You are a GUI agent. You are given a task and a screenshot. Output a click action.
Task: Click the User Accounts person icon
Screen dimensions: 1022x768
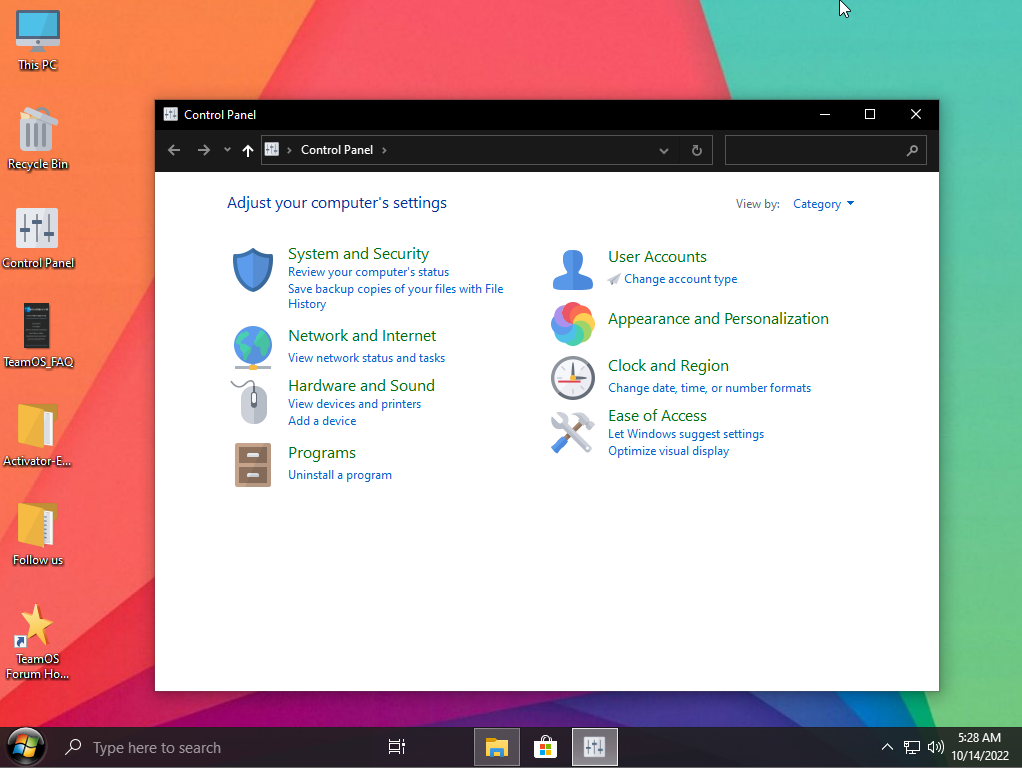pos(572,270)
